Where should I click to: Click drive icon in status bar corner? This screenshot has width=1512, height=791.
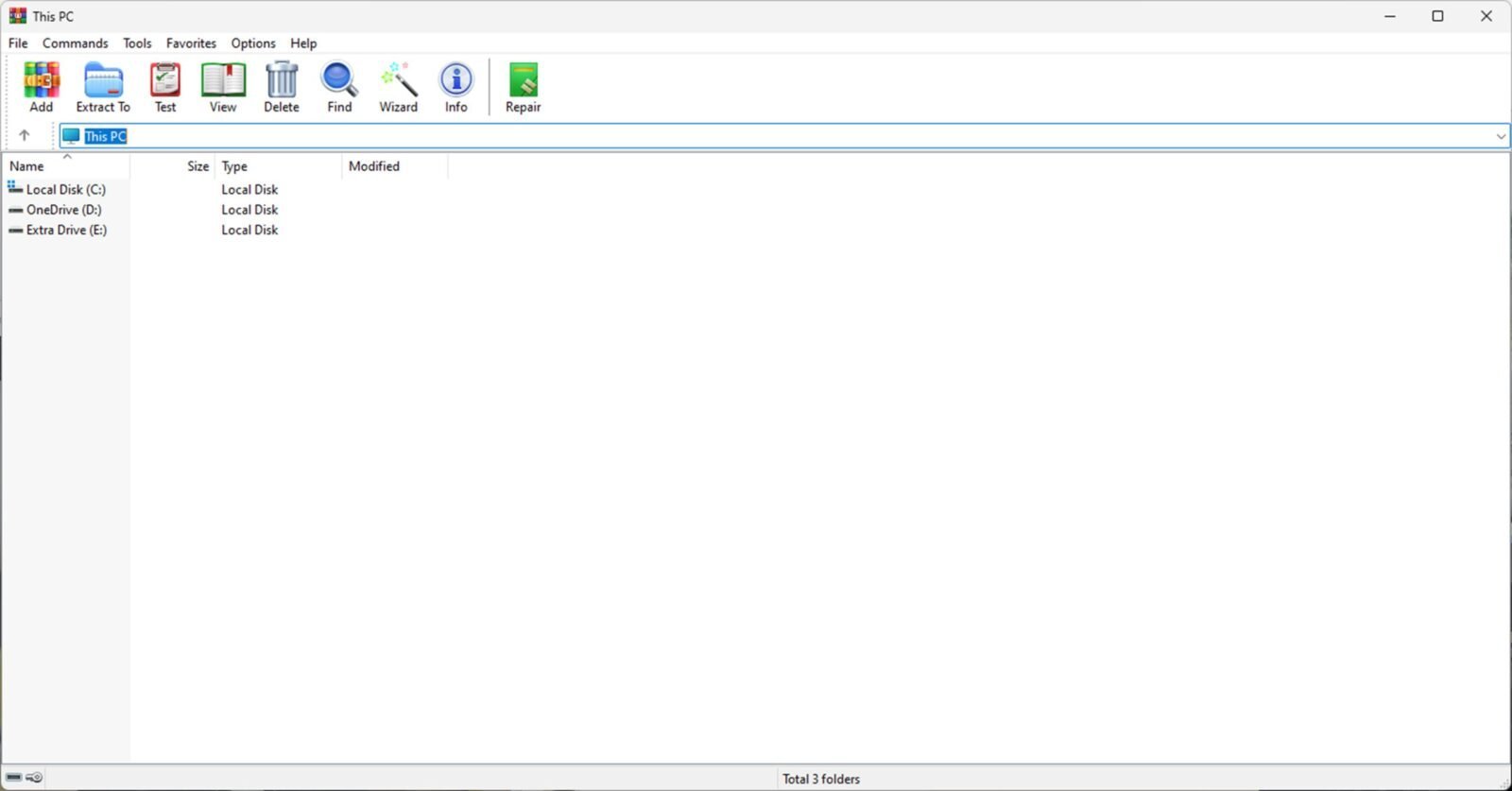(x=14, y=778)
